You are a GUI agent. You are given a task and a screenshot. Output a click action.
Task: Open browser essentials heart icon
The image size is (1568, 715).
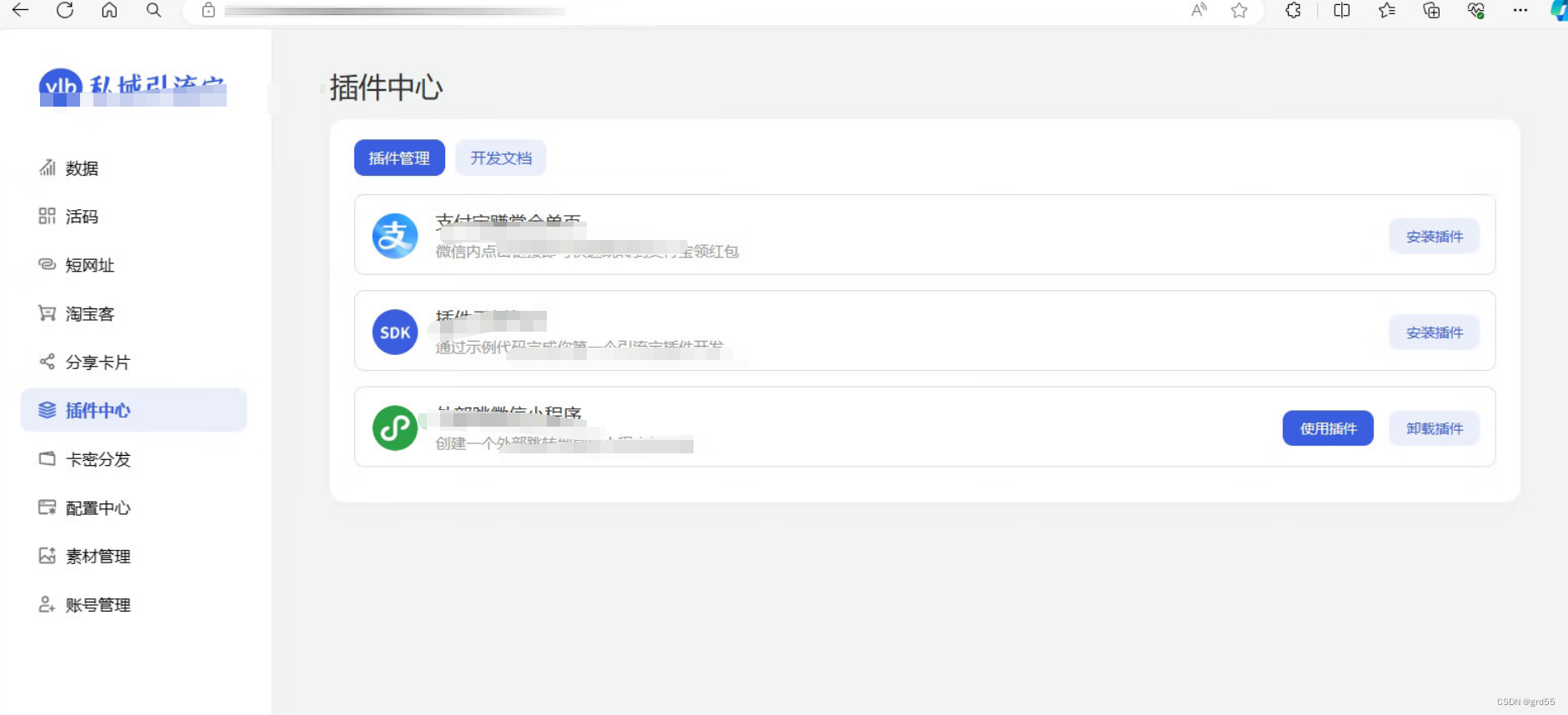point(1476,10)
